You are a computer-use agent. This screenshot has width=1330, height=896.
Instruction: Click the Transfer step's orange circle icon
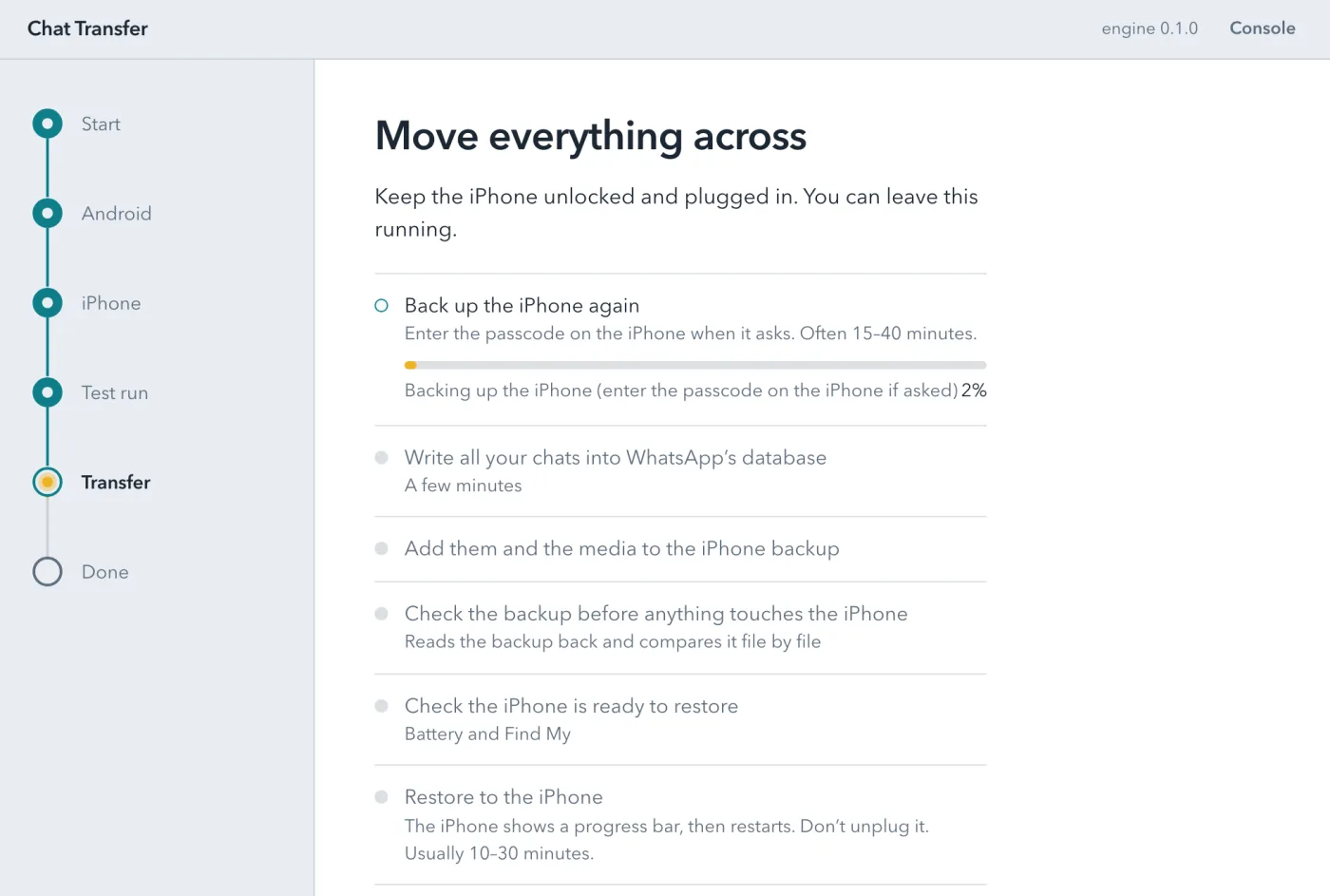(x=47, y=483)
